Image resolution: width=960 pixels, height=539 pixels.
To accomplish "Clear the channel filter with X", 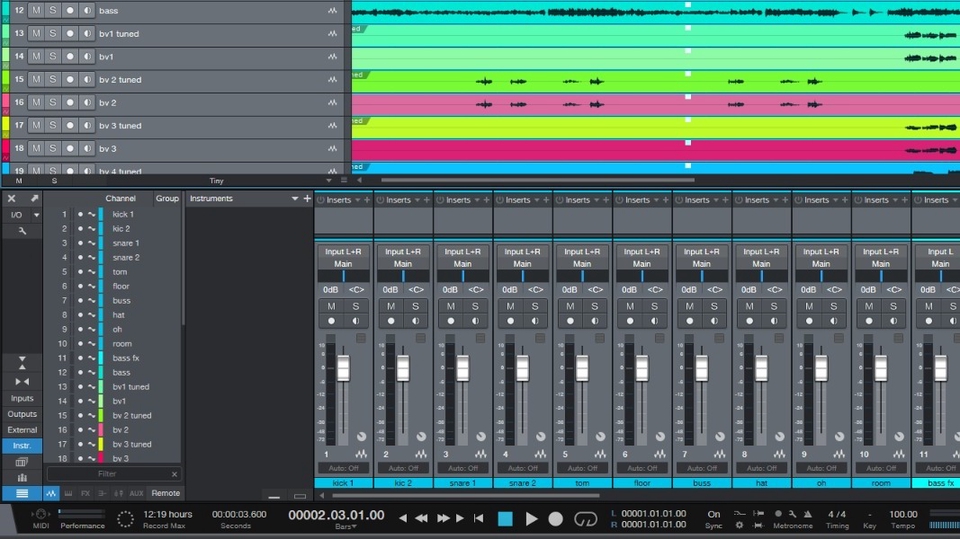I will pyautogui.click(x=174, y=474).
